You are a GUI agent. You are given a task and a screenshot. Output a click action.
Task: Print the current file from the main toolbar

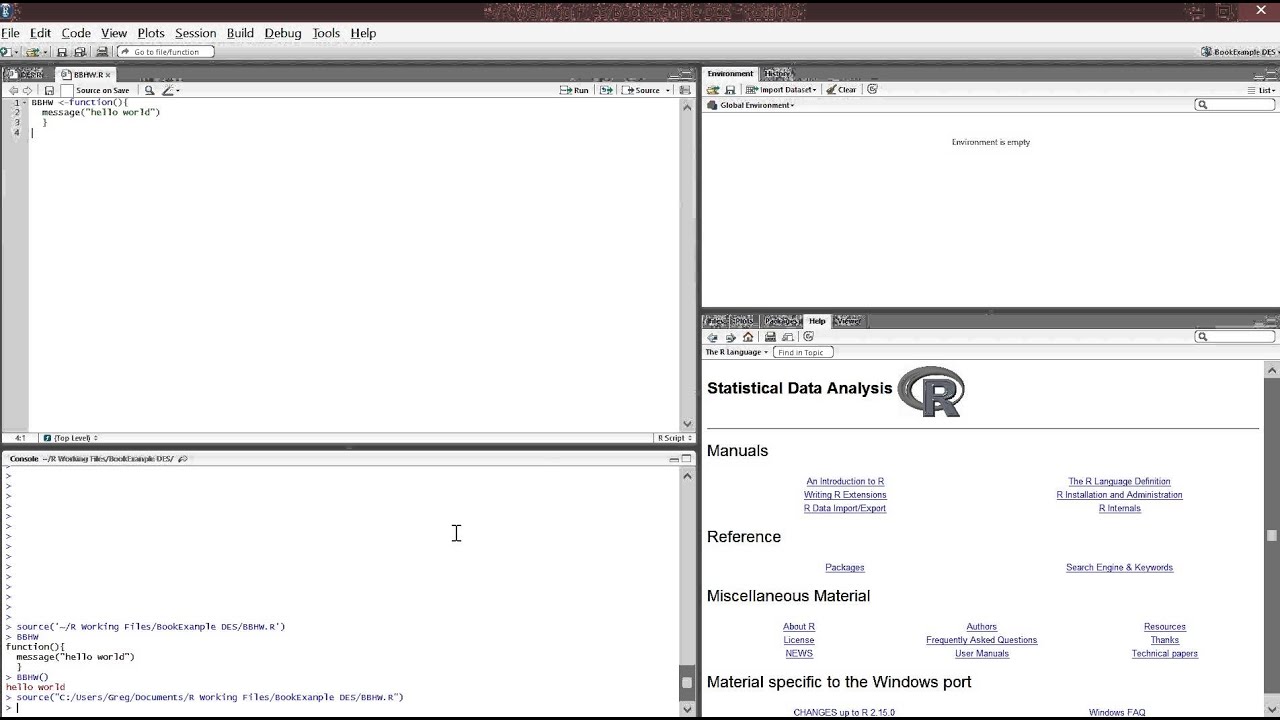pyautogui.click(x=102, y=52)
